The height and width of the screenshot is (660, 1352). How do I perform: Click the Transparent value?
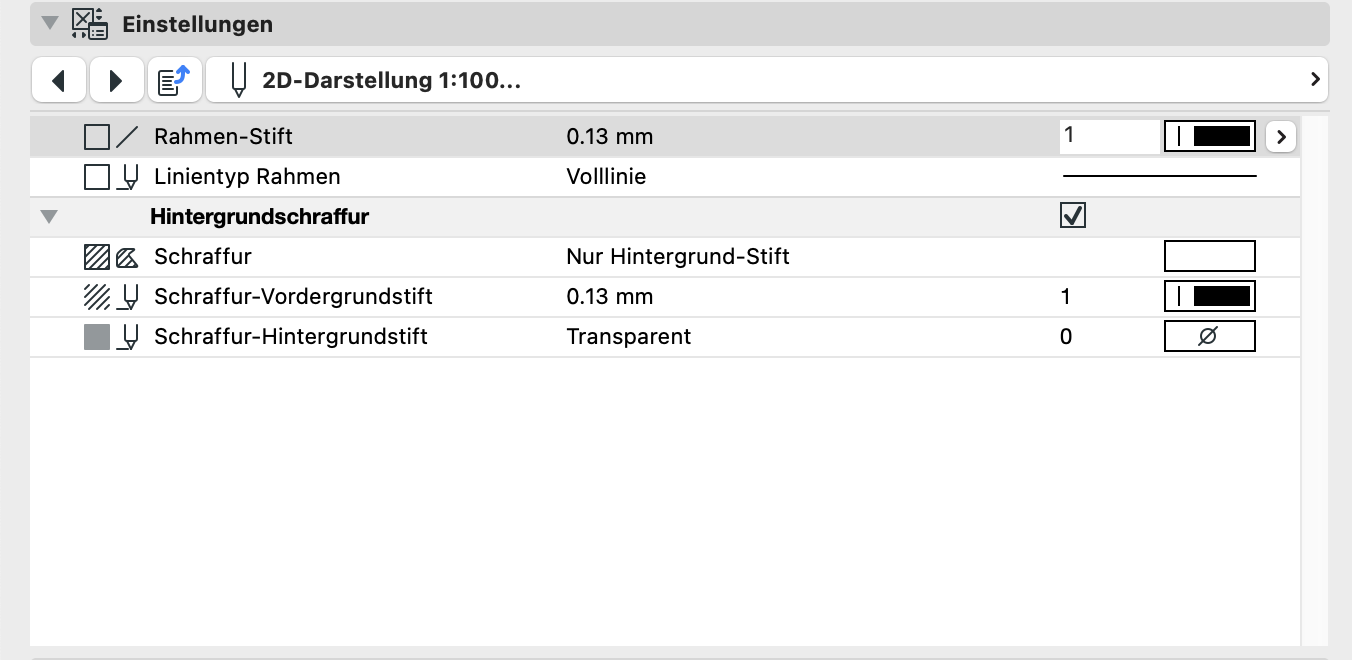click(629, 337)
